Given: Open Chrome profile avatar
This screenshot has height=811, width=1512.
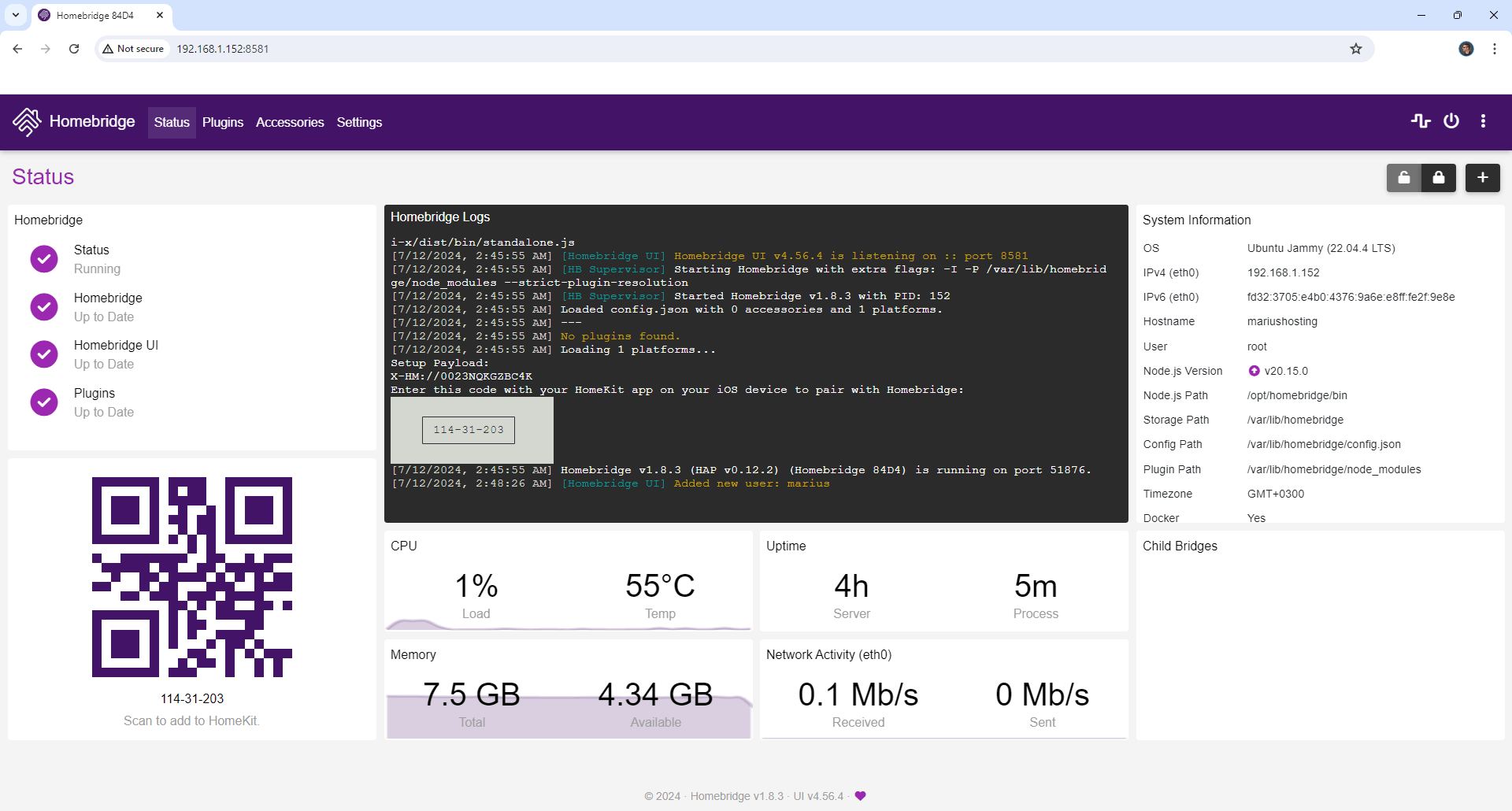Looking at the screenshot, I should click(x=1466, y=49).
